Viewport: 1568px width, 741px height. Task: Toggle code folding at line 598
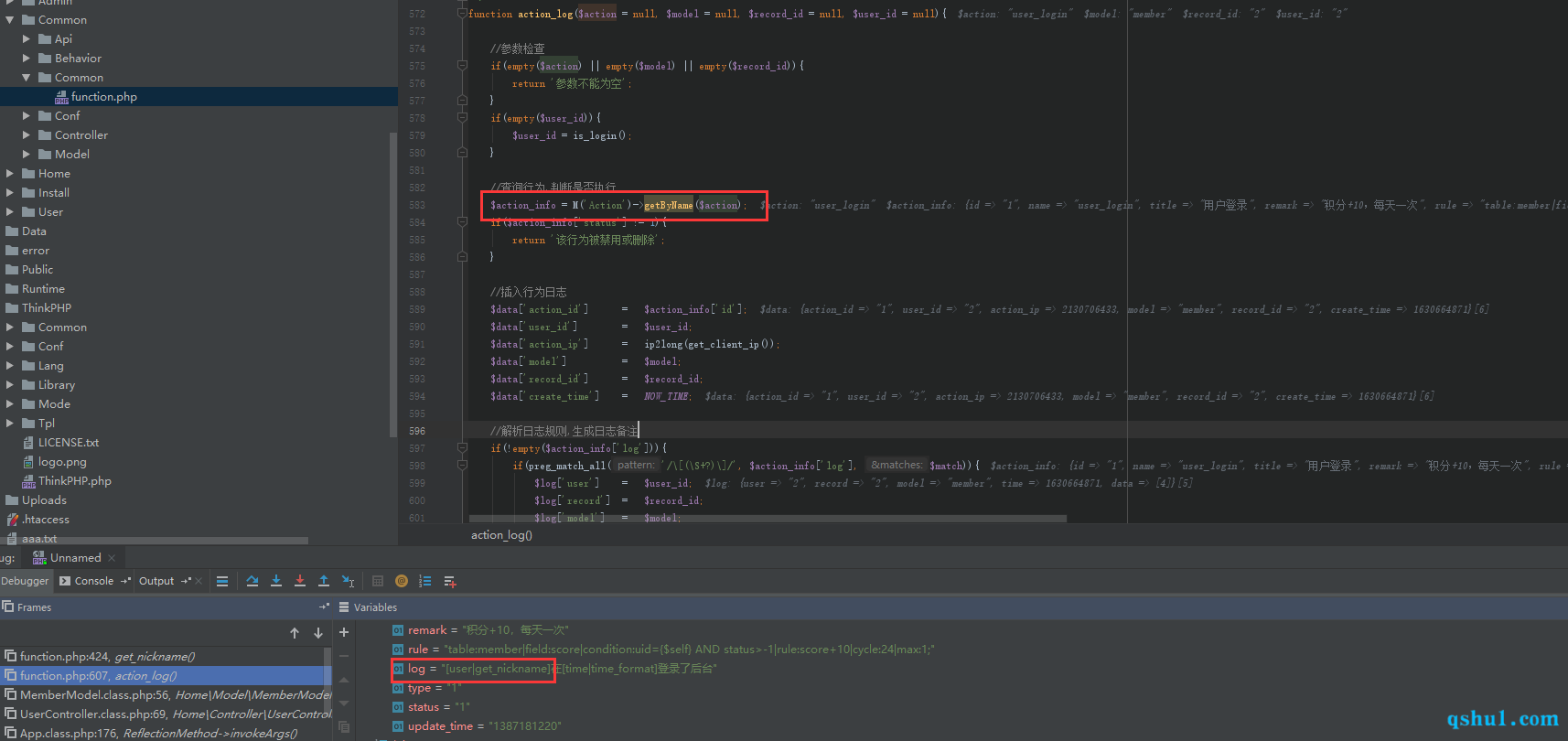click(462, 466)
